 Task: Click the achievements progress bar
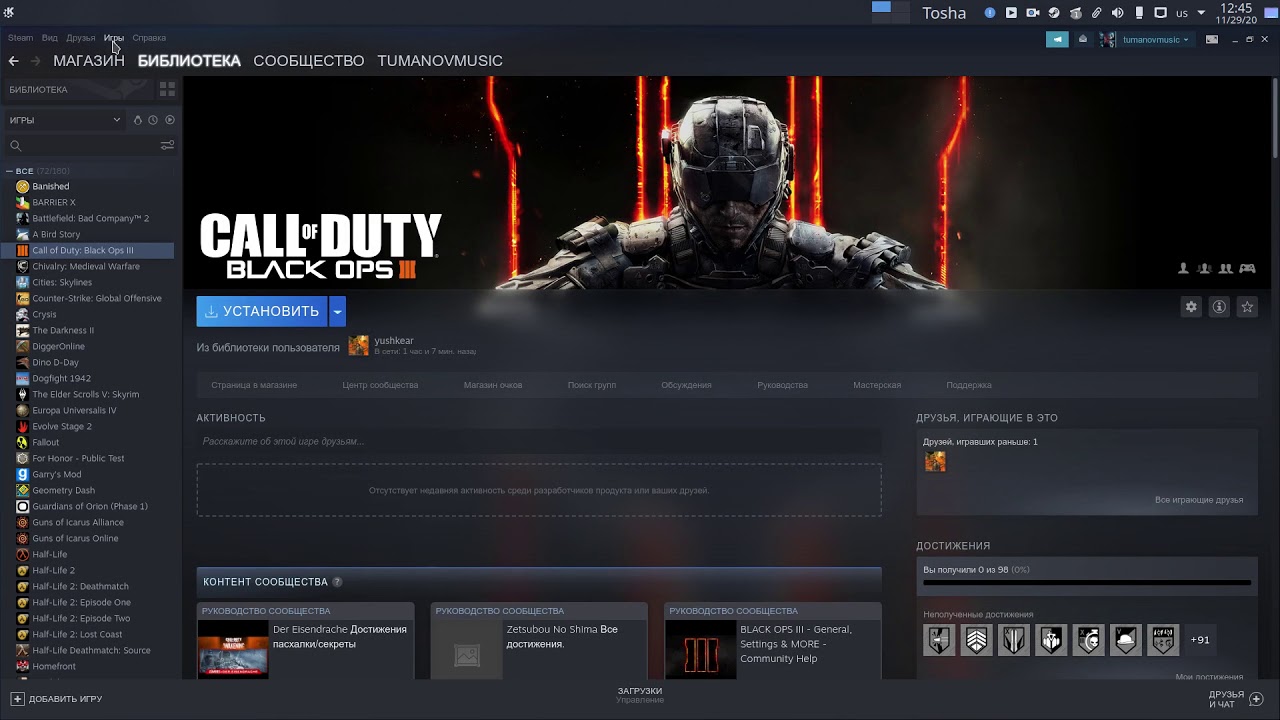1087,582
